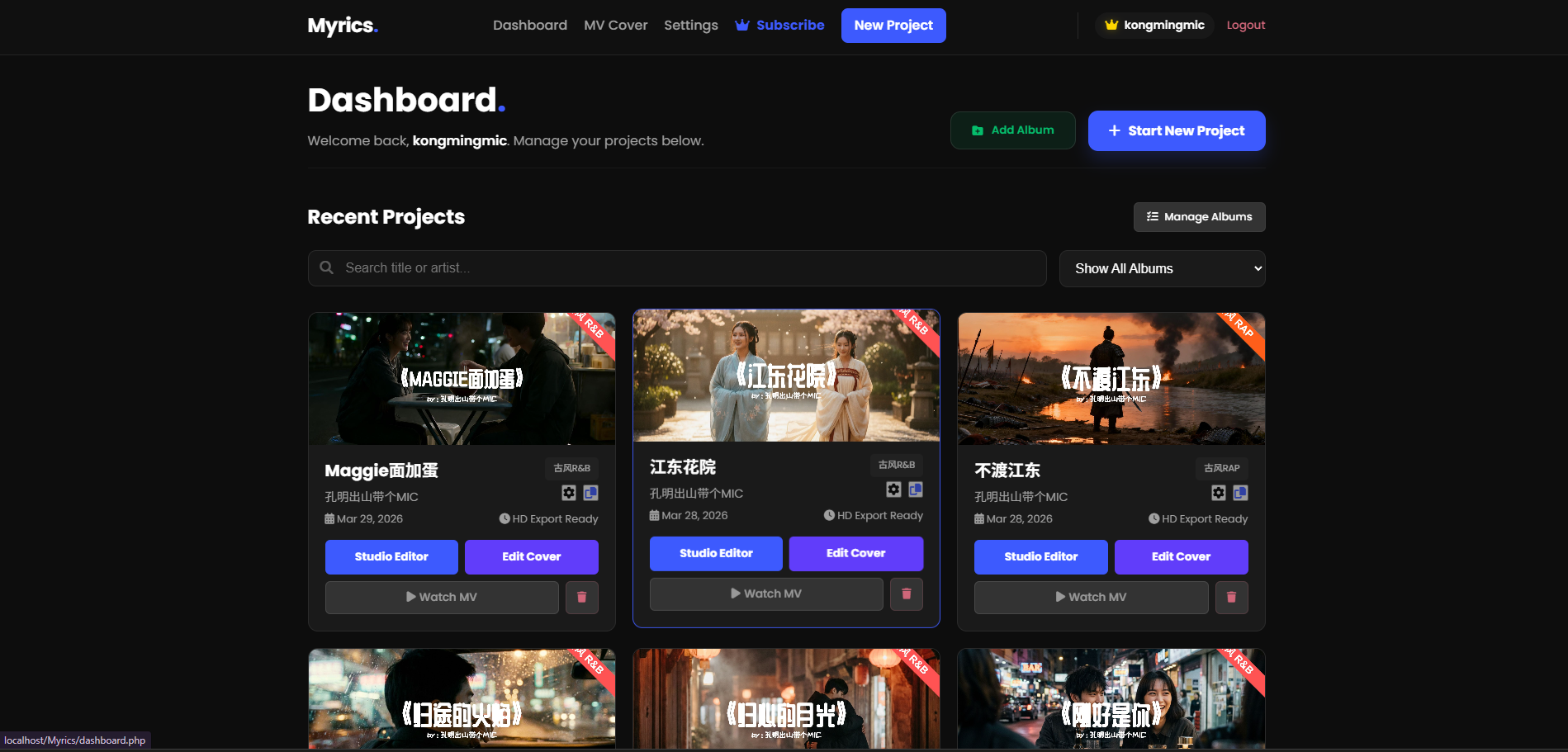1568x752 pixels.
Task: Click gear icon on 江东花院 card
Action: 893,490
